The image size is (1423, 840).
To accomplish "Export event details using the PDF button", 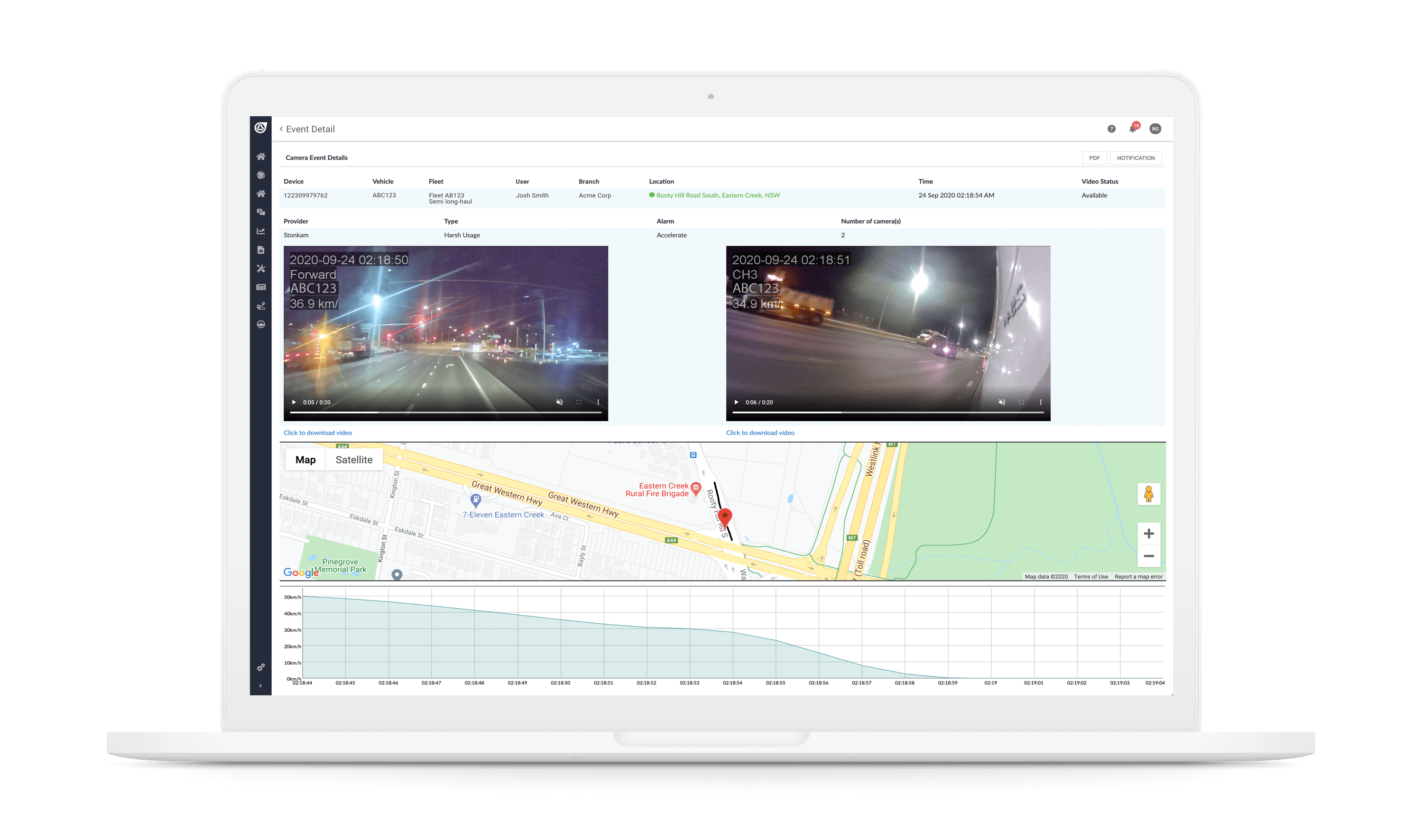I will point(1094,157).
